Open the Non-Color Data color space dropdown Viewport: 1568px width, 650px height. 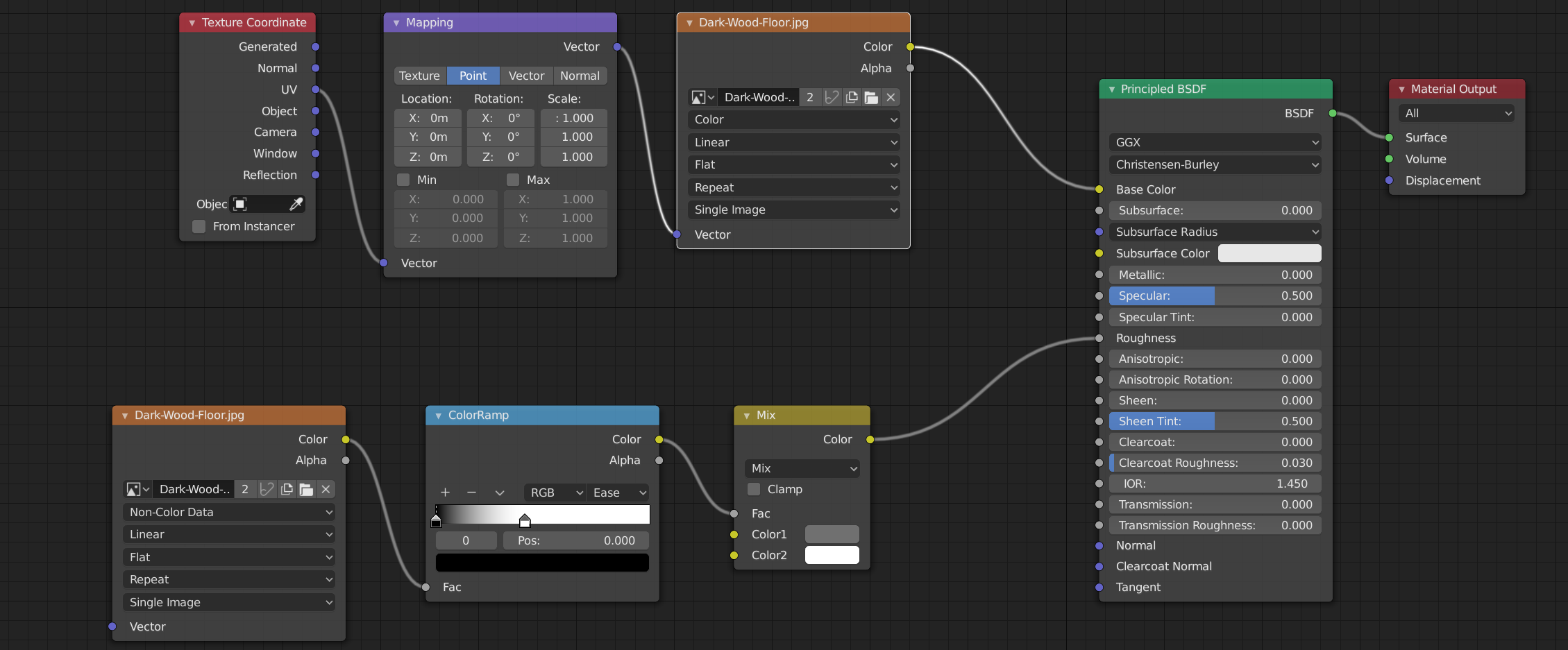(x=228, y=512)
